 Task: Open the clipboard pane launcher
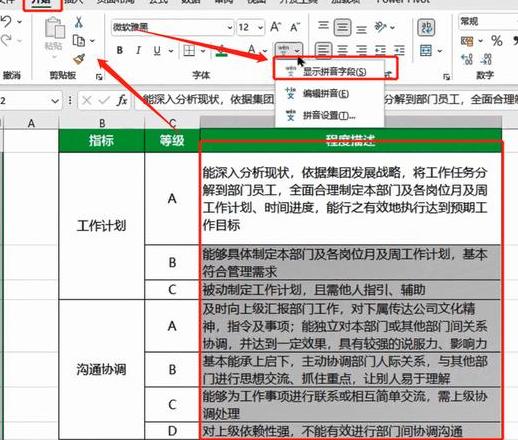click(x=99, y=77)
